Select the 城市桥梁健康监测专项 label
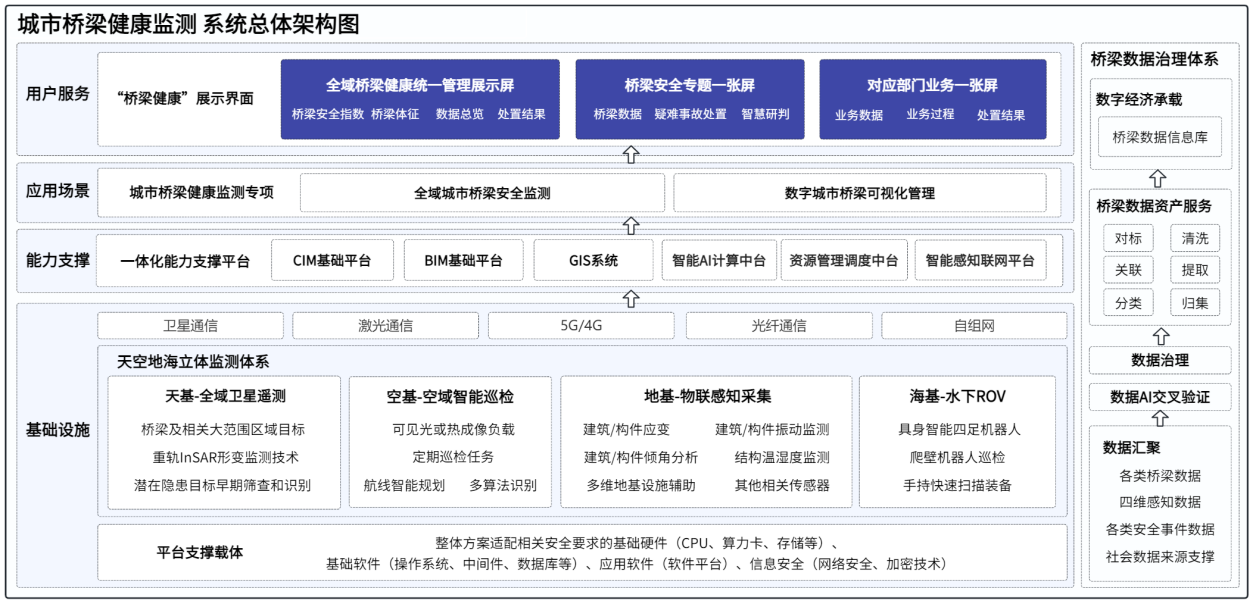Image resolution: width=1256 pixels, height=607 pixels. point(201,192)
